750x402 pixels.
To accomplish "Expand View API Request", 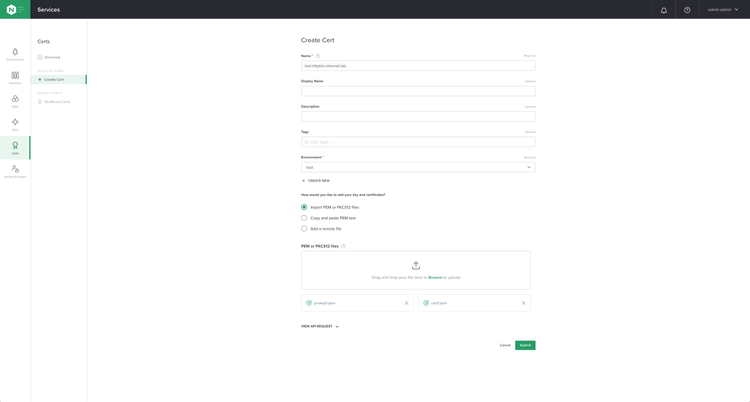I will [x=320, y=326].
